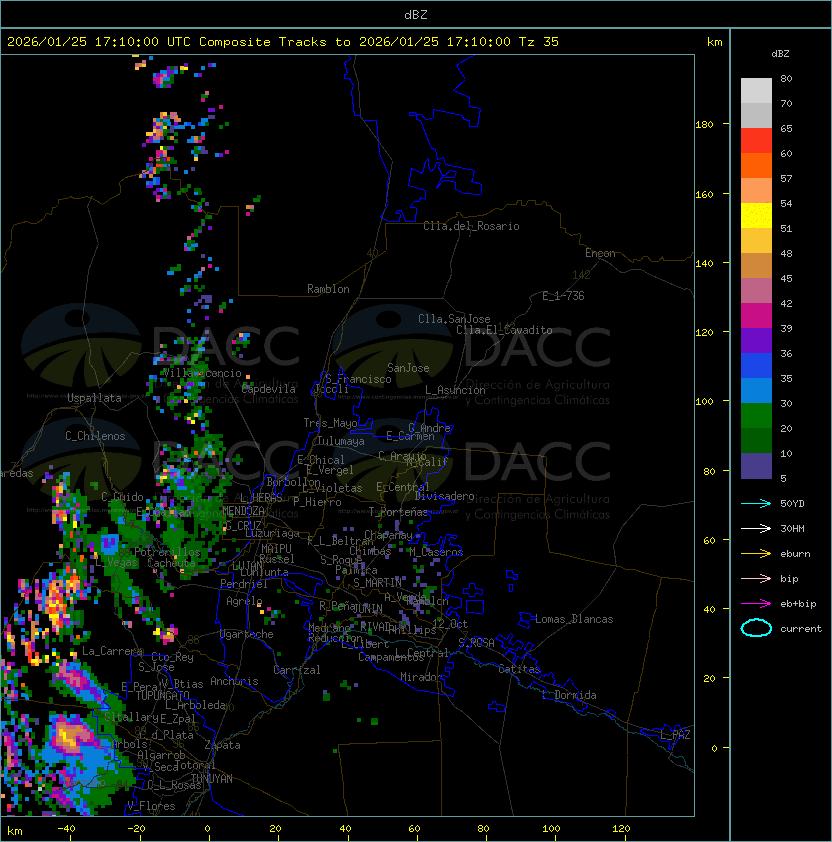Click the MENDOZA city label on map
The height and width of the screenshot is (842, 832).
click(x=243, y=510)
